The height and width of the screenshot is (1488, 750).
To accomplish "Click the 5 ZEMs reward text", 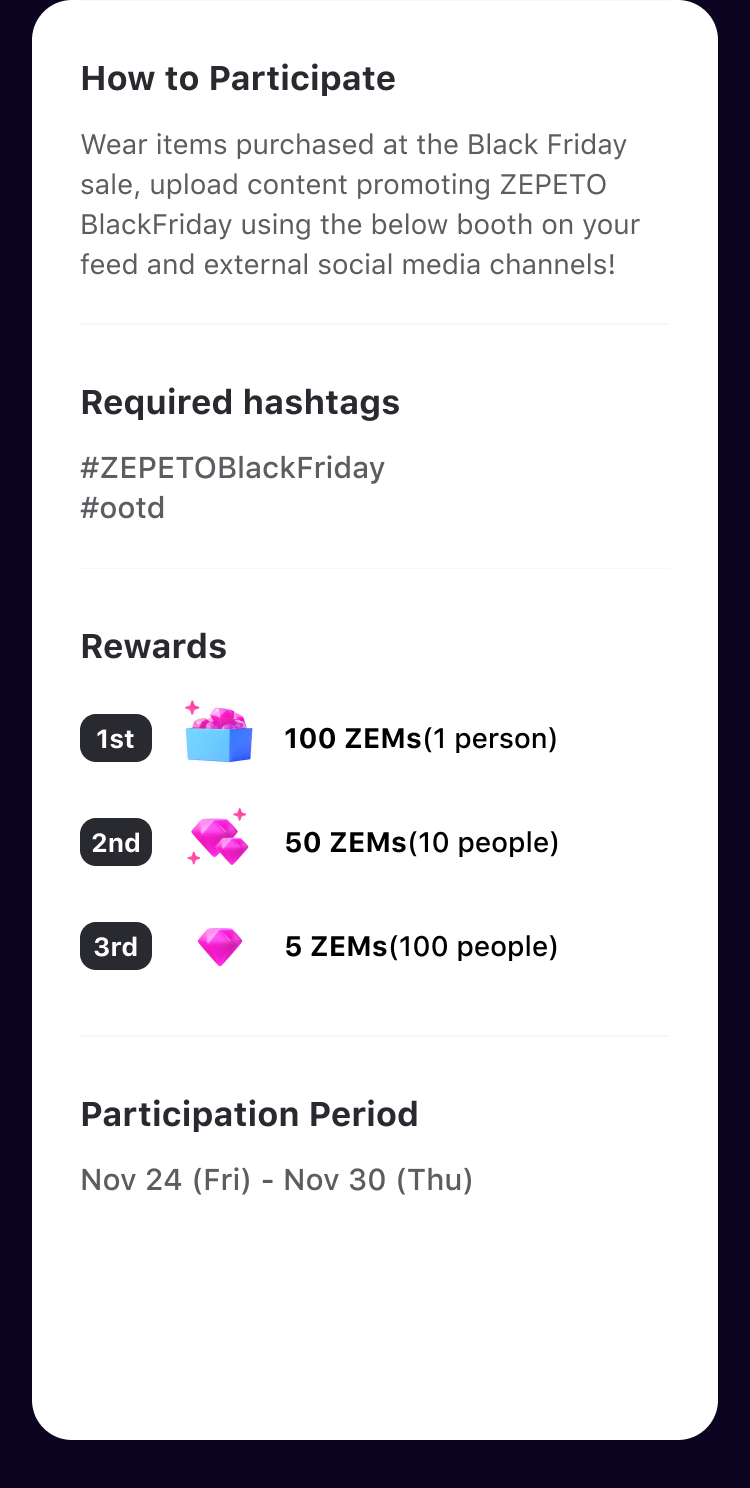I will (336, 946).
